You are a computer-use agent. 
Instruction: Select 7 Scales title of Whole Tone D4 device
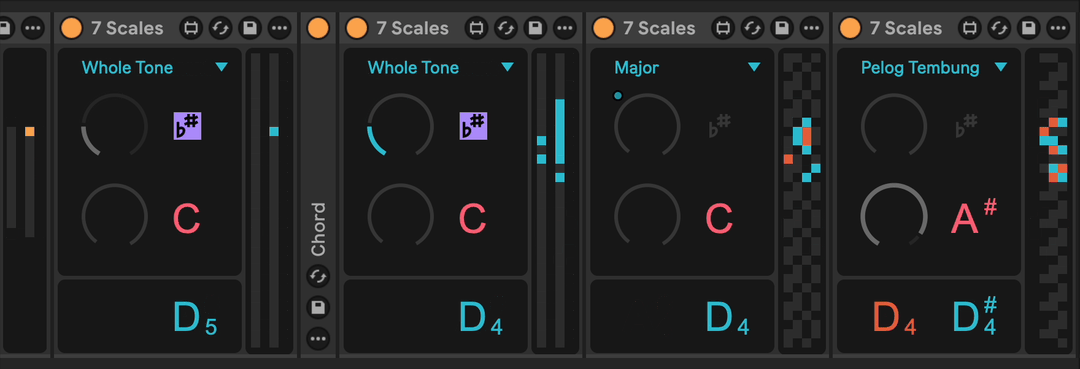point(413,28)
